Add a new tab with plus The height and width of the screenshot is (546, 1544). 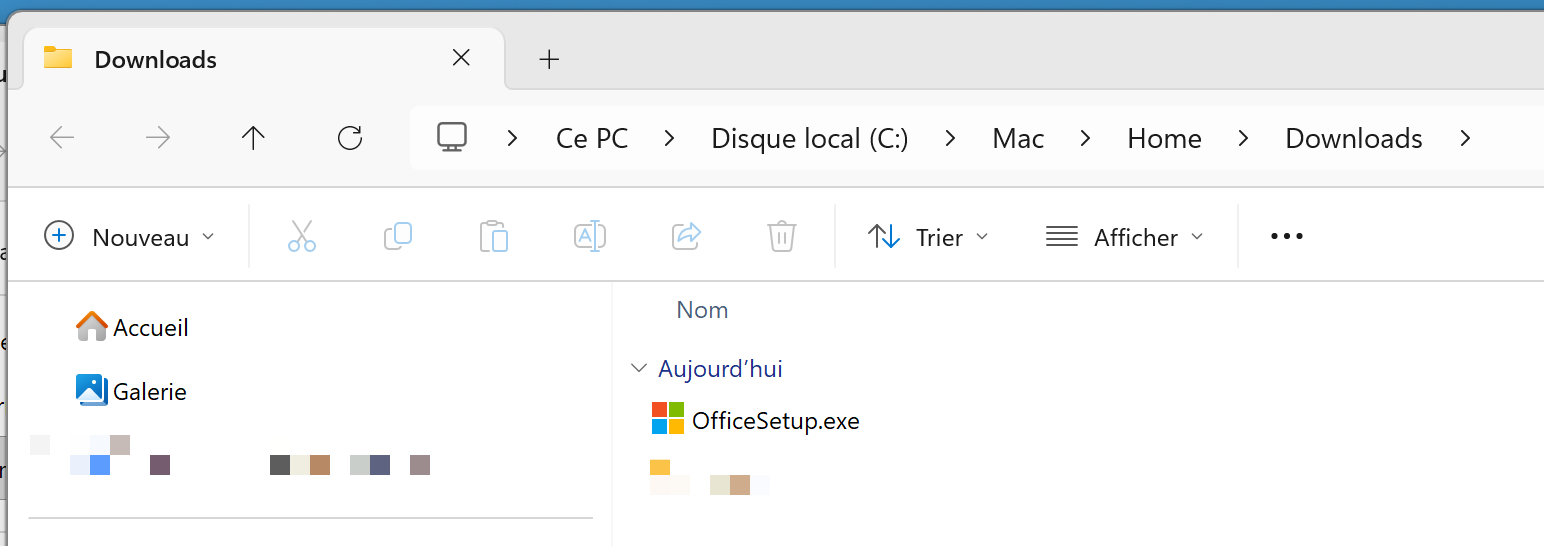(x=548, y=60)
